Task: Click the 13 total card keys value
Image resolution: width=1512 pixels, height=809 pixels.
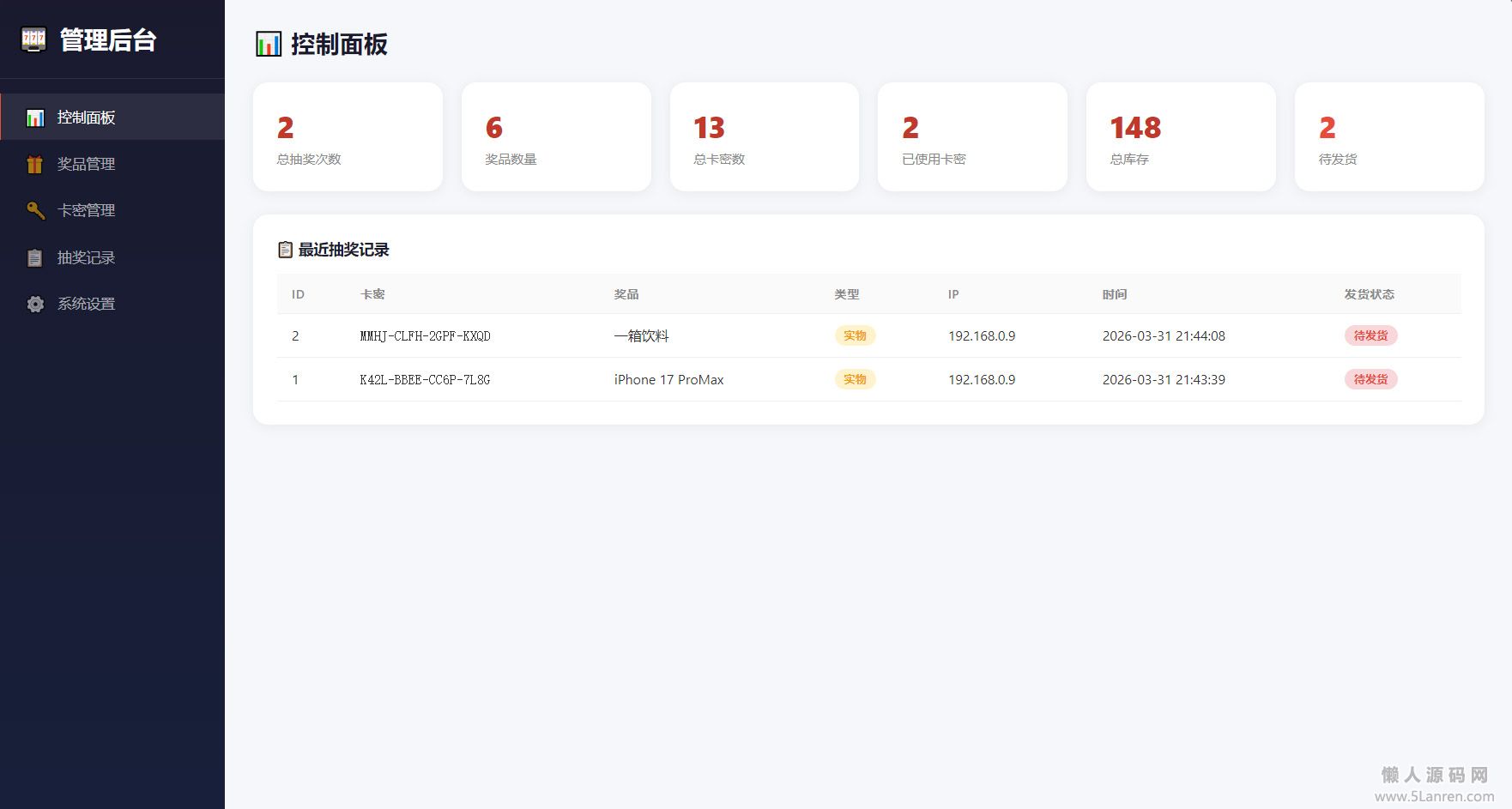Action: (x=709, y=128)
